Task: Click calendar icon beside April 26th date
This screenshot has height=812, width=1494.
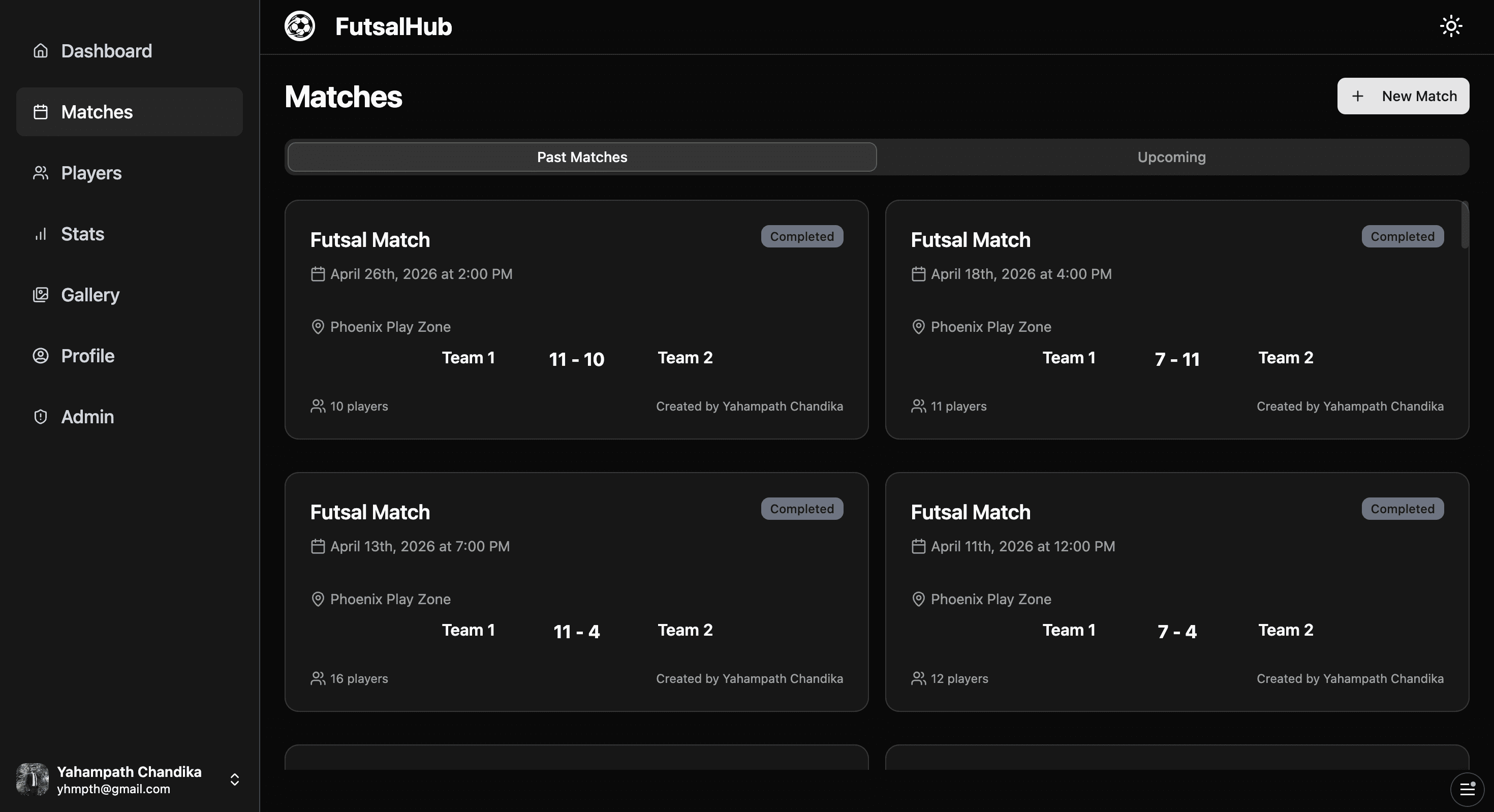Action: click(318, 274)
